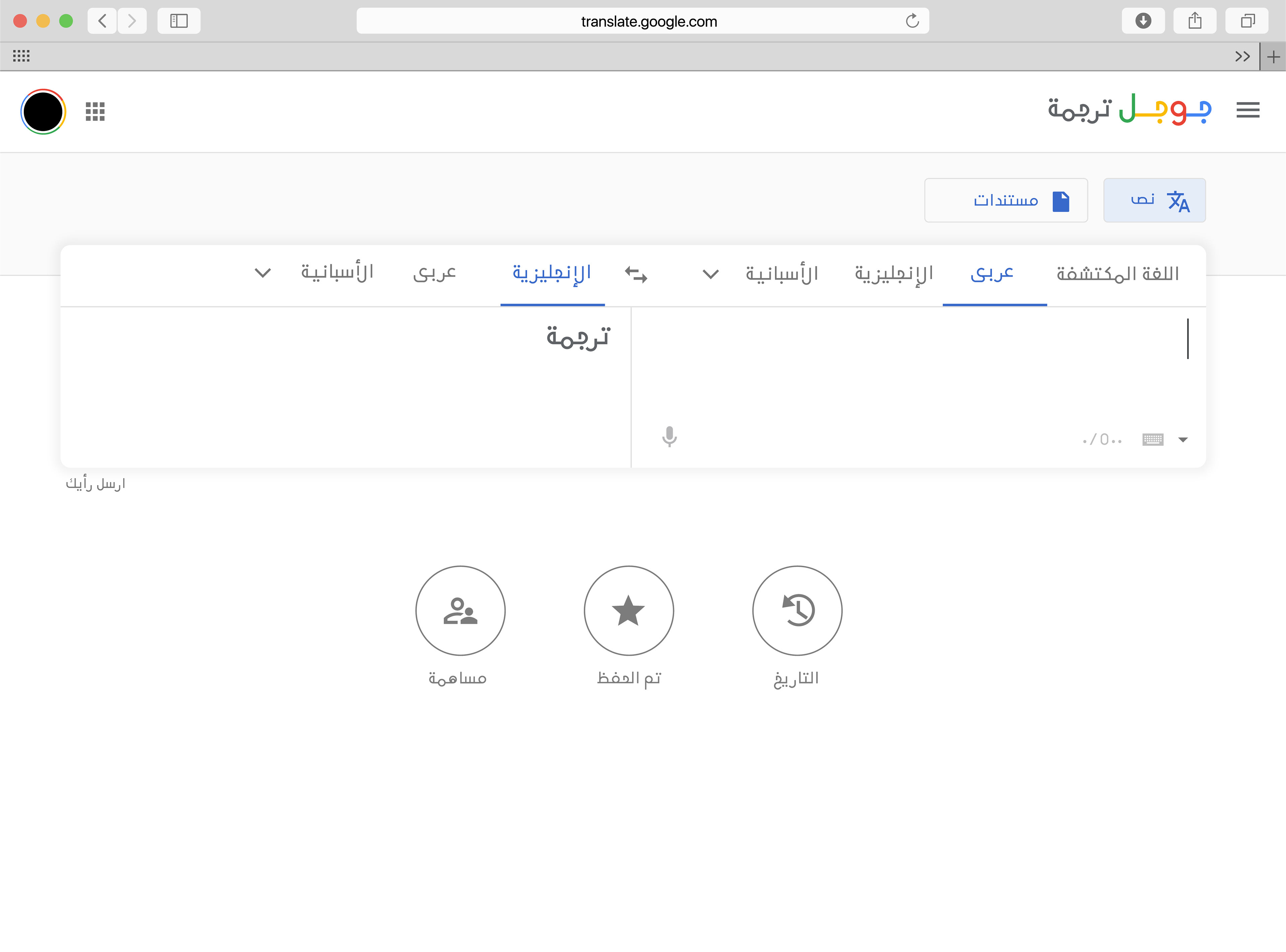The image size is (1286, 952).
Task: Select Detect language source tab
Action: click(1117, 273)
